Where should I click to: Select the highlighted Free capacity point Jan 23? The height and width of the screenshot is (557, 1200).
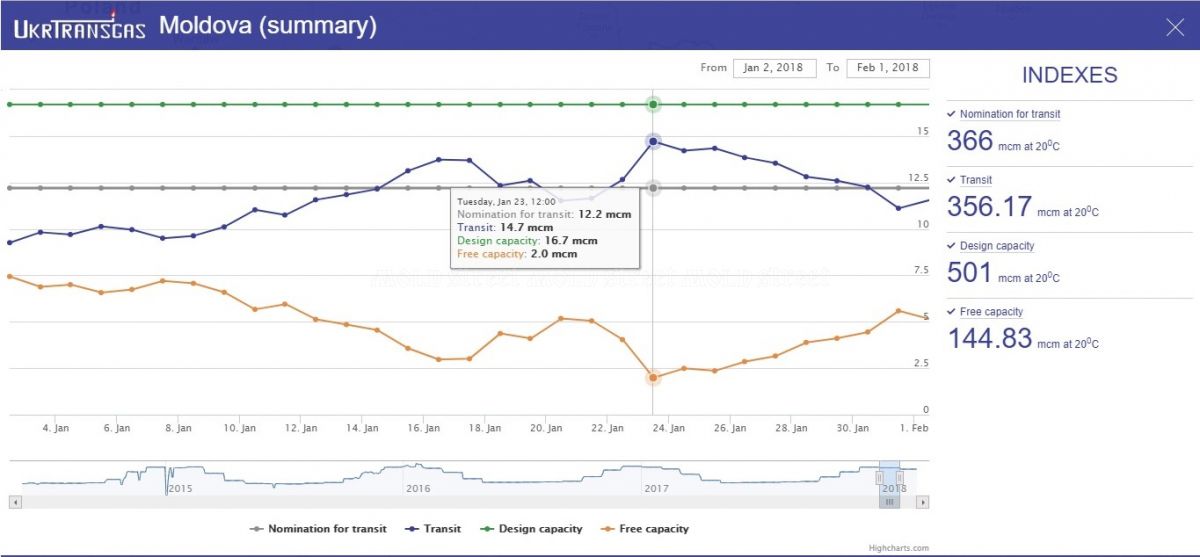653,378
